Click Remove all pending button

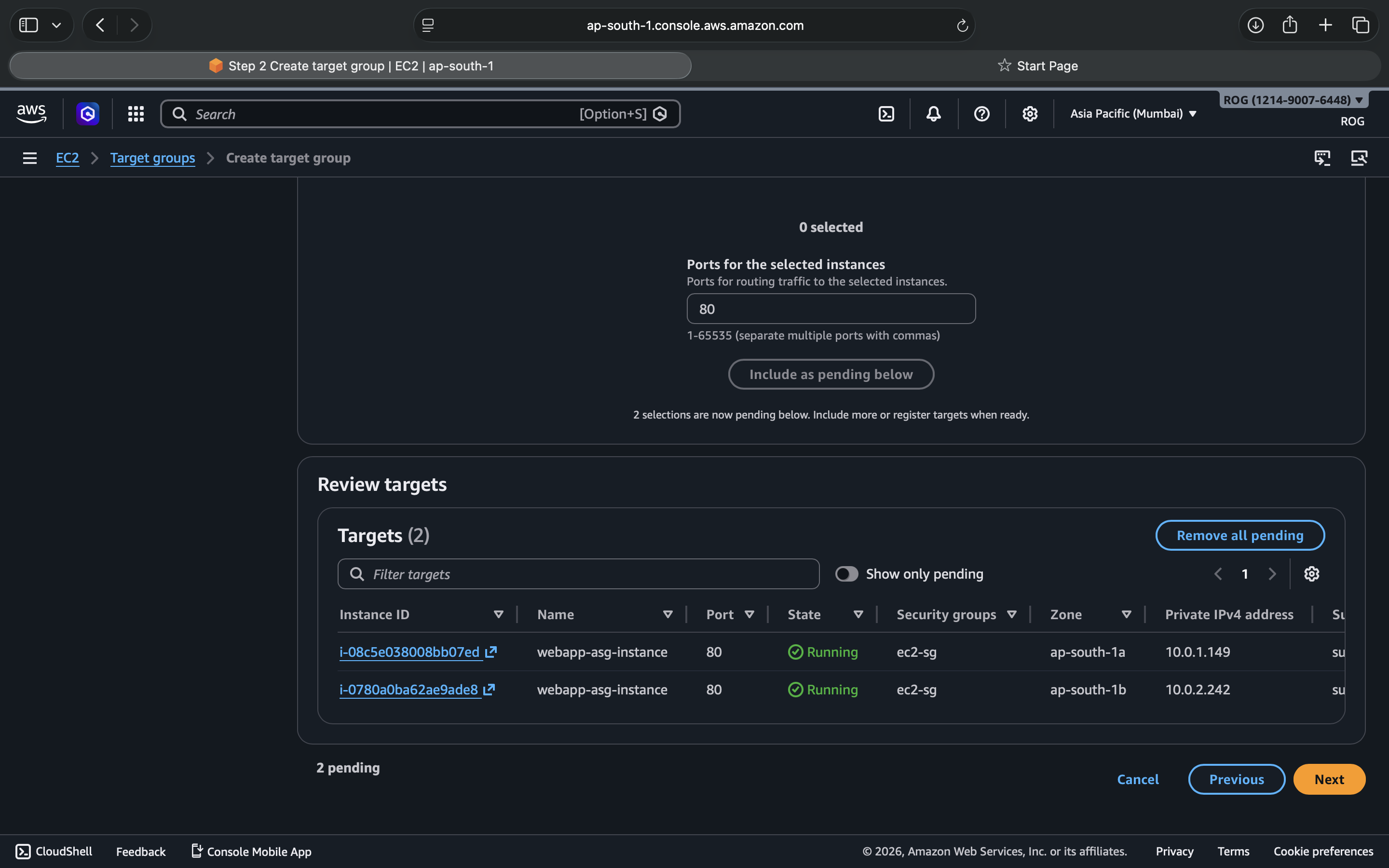pyautogui.click(x=1240, y=535)
